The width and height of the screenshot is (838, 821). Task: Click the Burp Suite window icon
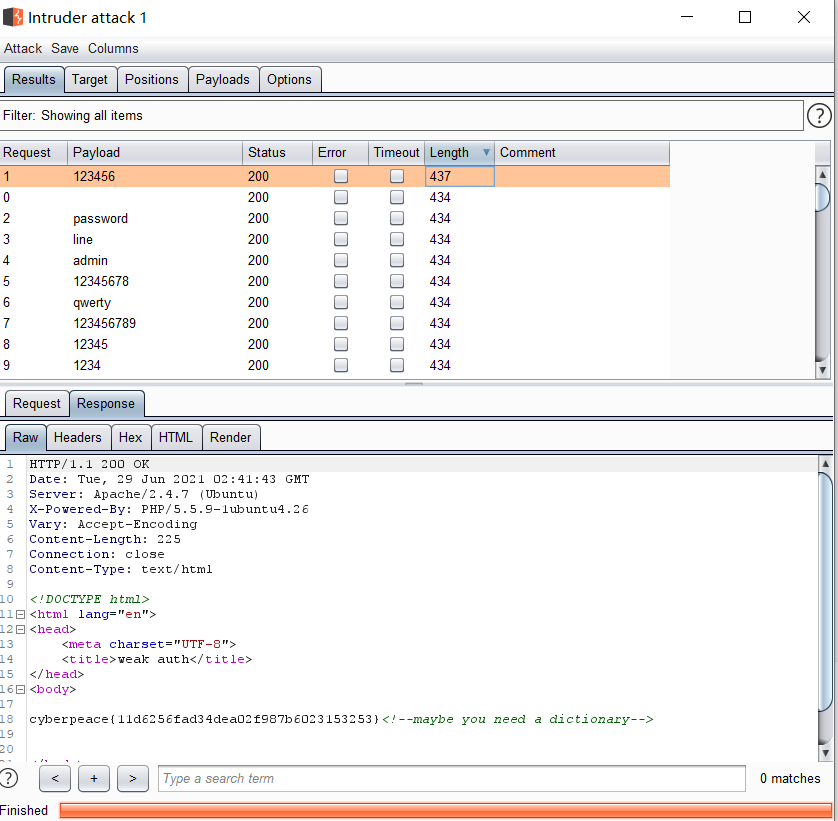click(13, 17)
